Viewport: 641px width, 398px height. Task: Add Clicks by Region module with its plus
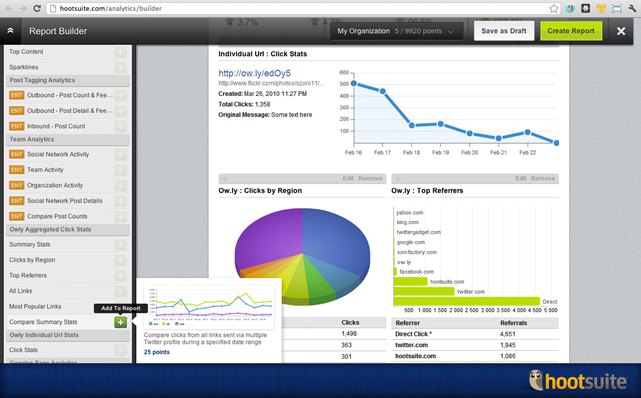coord(121,260)
